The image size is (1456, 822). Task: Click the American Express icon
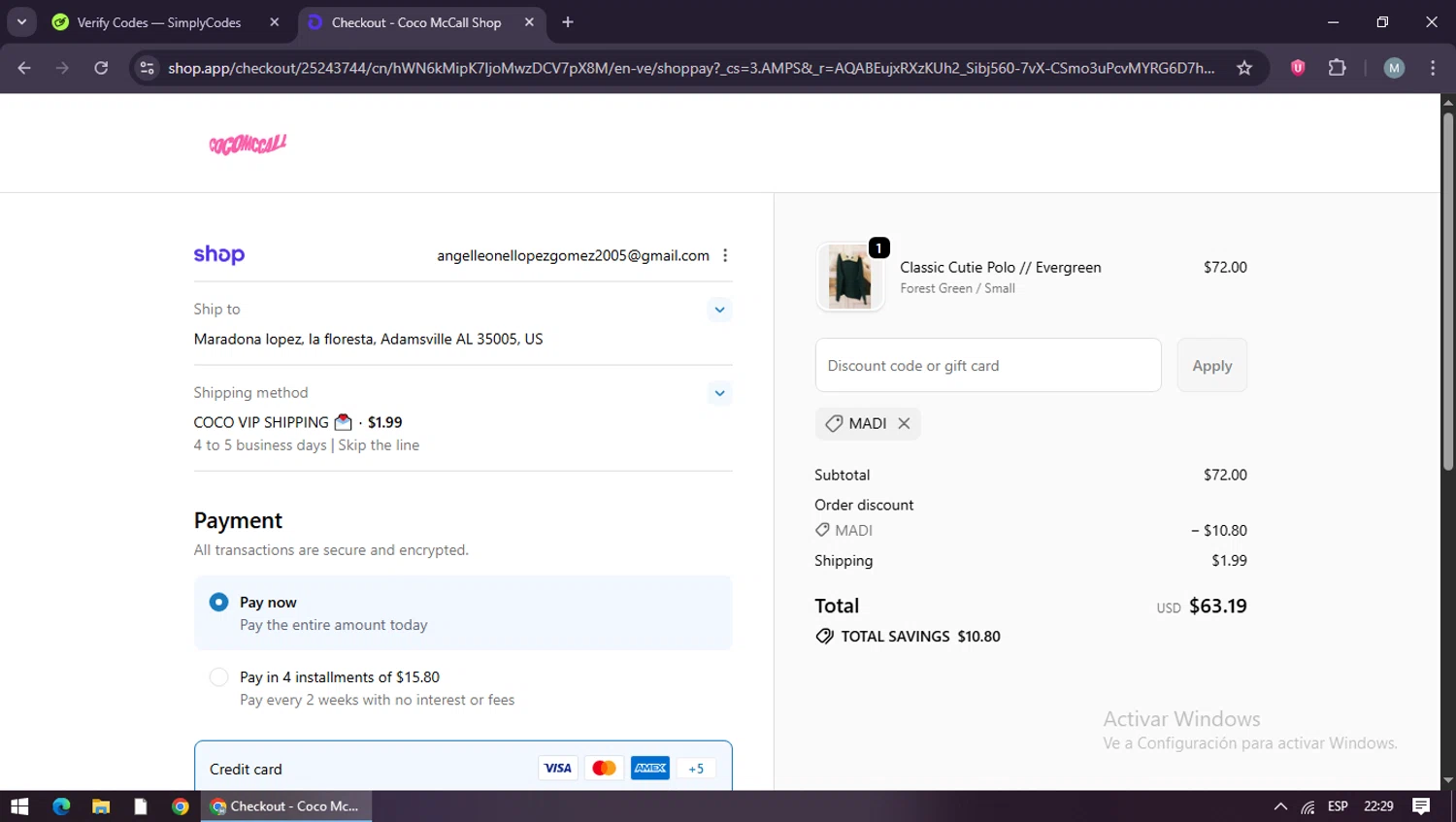[650, 768]
